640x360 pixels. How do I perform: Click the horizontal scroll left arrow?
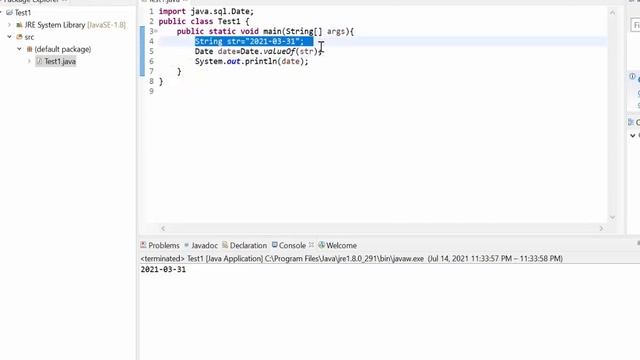click(163, 229)
